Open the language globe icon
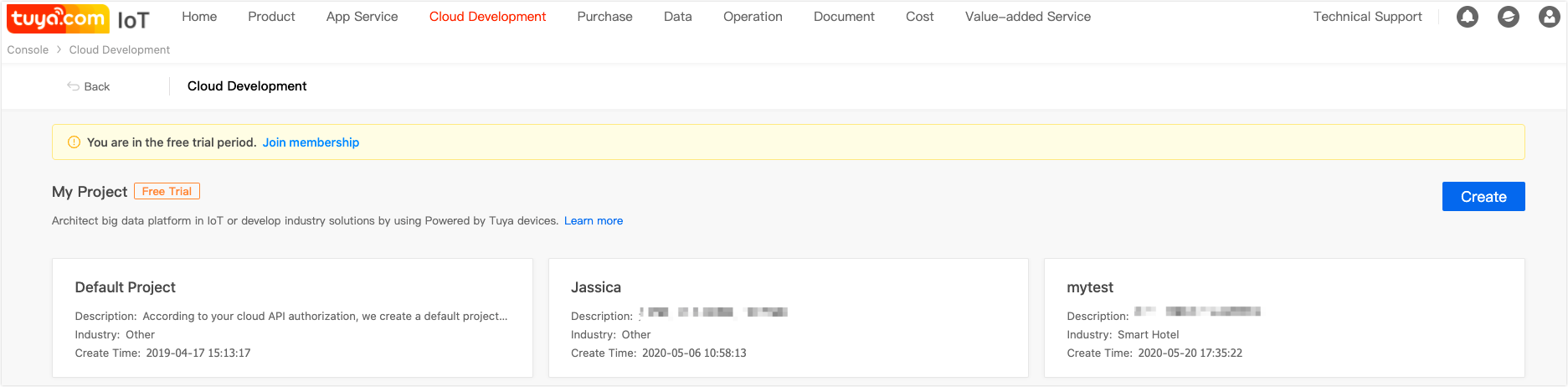 pos(1509,17)
